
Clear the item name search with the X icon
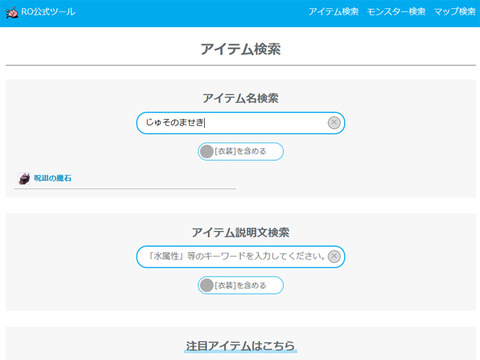[334, 123]
